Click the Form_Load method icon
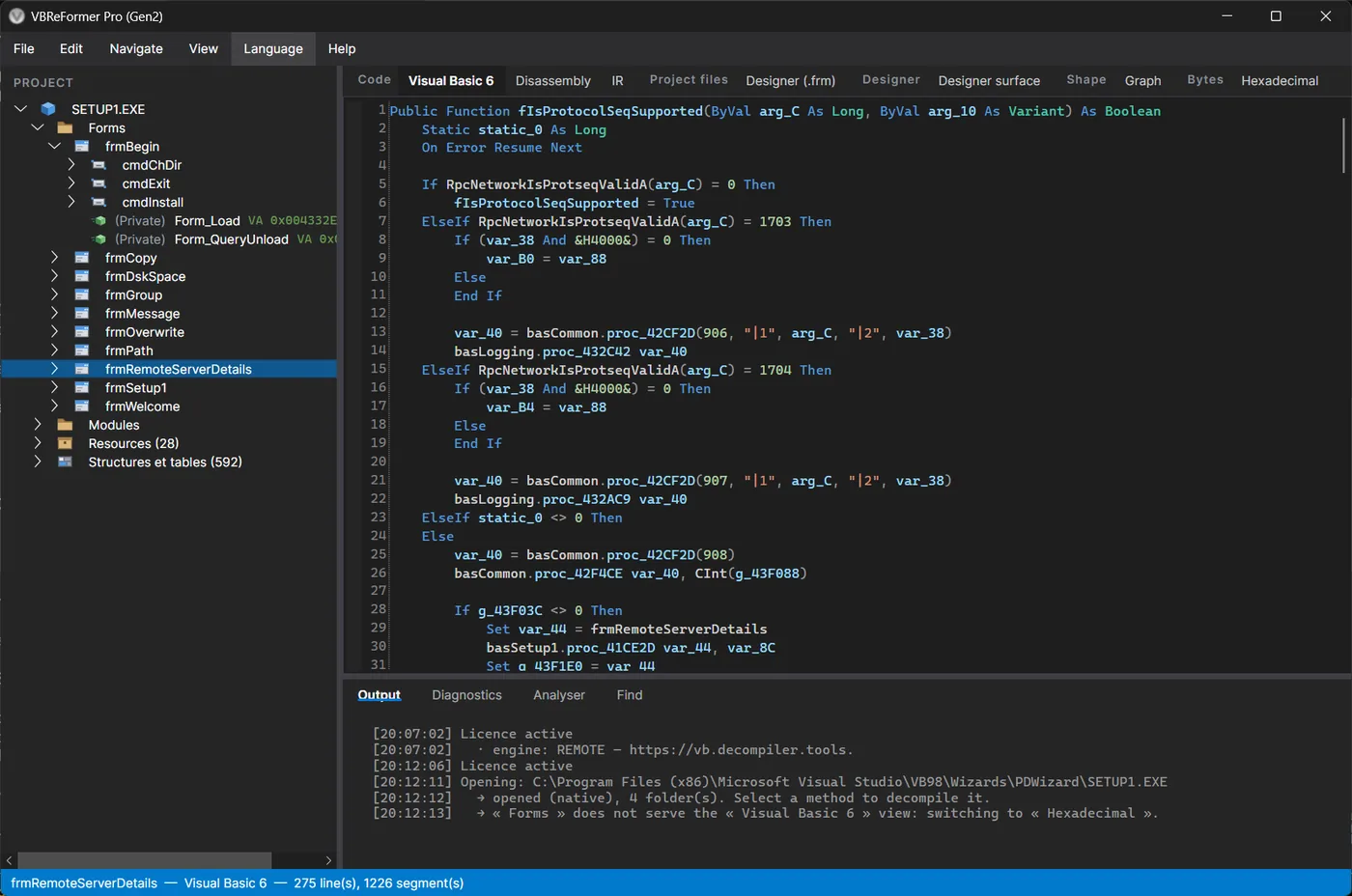The height and width of the screenshot is (896, 1352). pos(99,221)
